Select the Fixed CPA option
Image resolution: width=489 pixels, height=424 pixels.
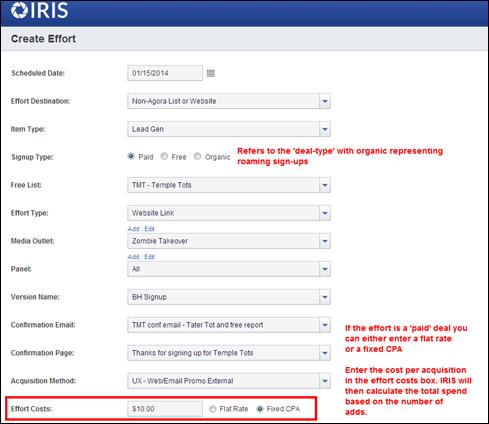point(260,409)
